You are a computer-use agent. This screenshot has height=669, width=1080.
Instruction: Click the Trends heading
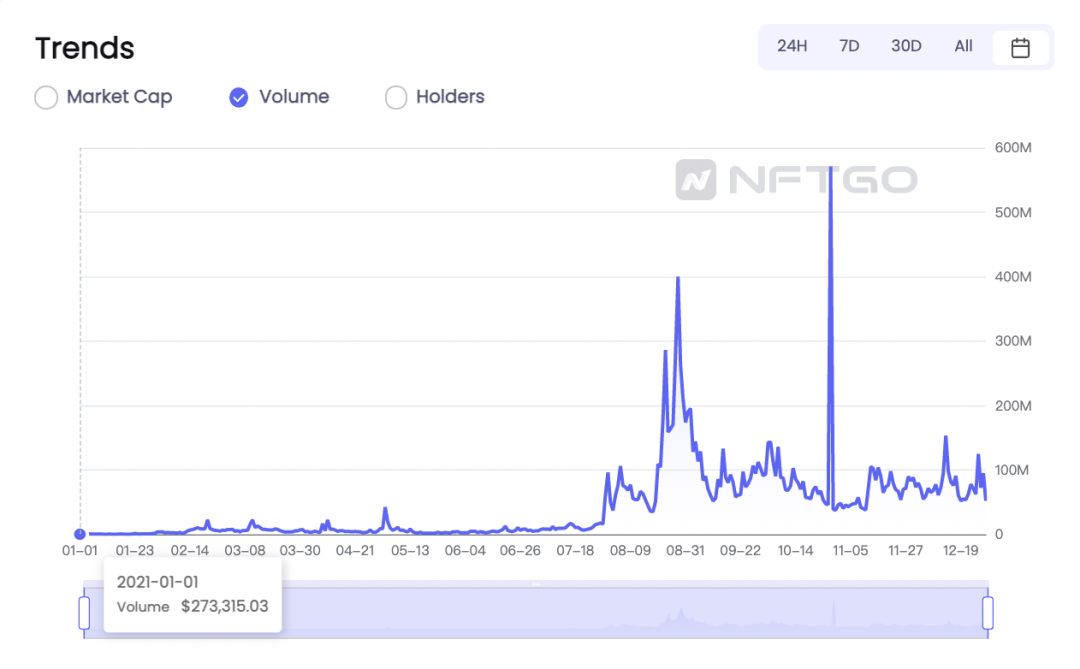(x=85, y=48)
